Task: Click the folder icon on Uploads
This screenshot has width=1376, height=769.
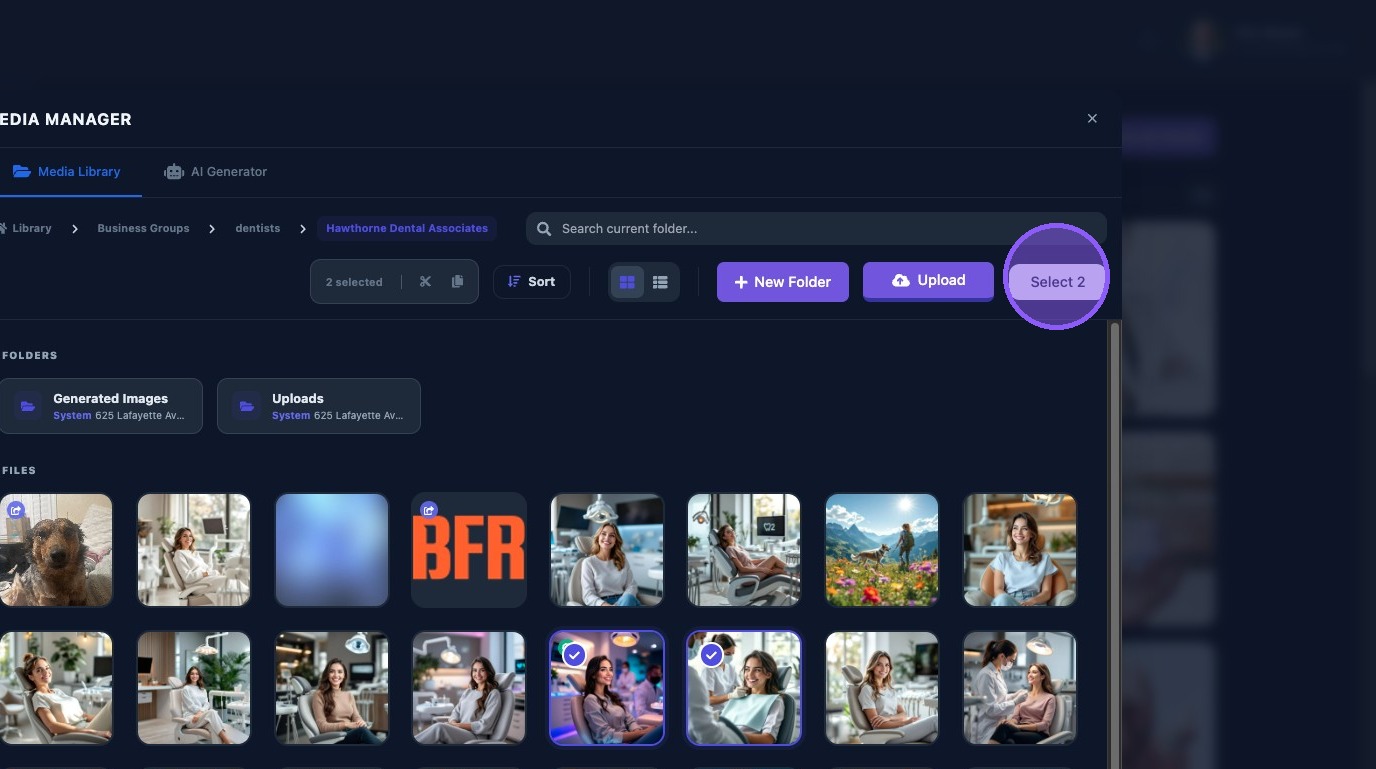Action: pyautogui.click(x=246, y=406)
